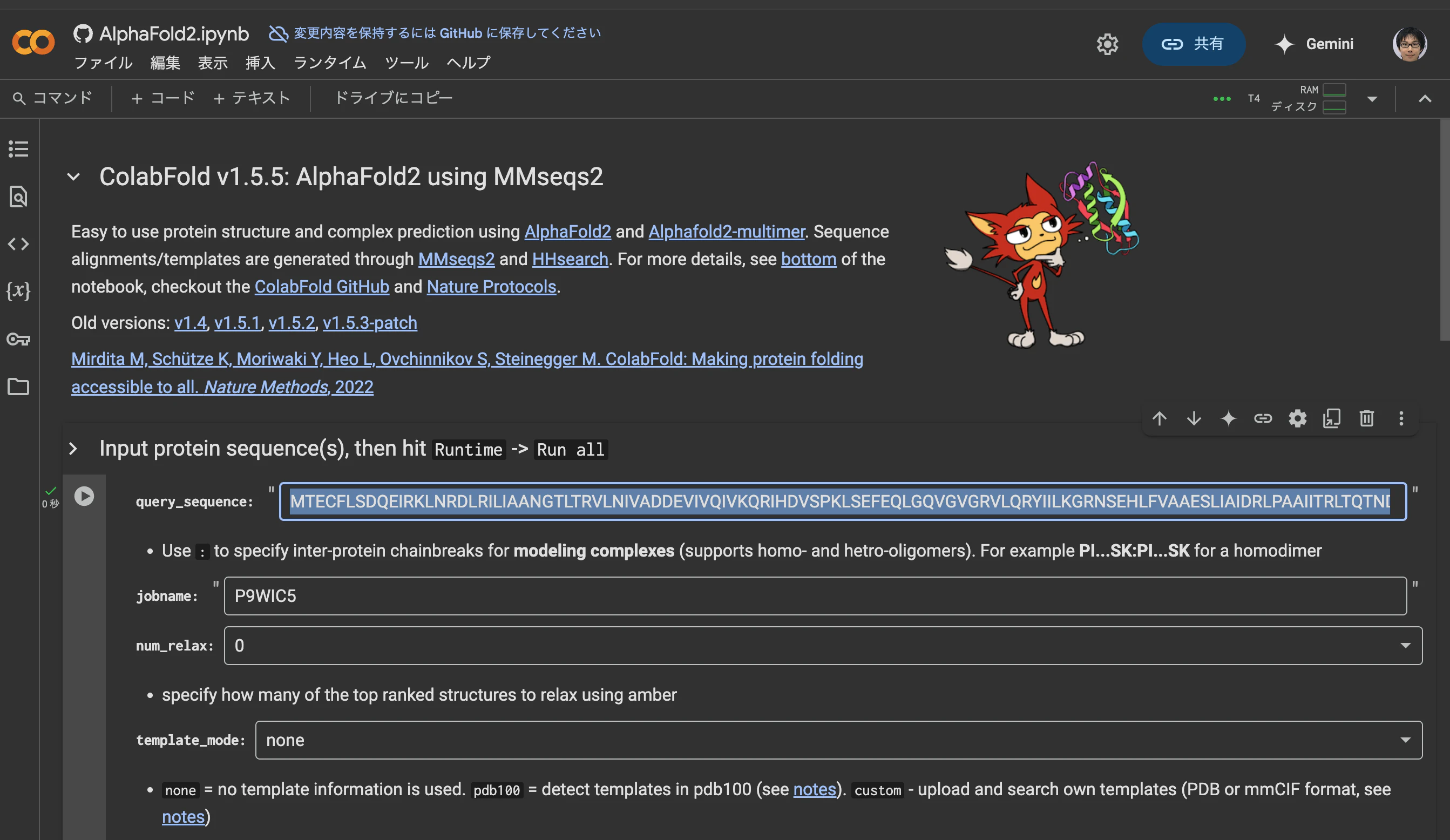Delete the cell with the trash icon
The image size is (1450, 840).
click(1366, 418)
